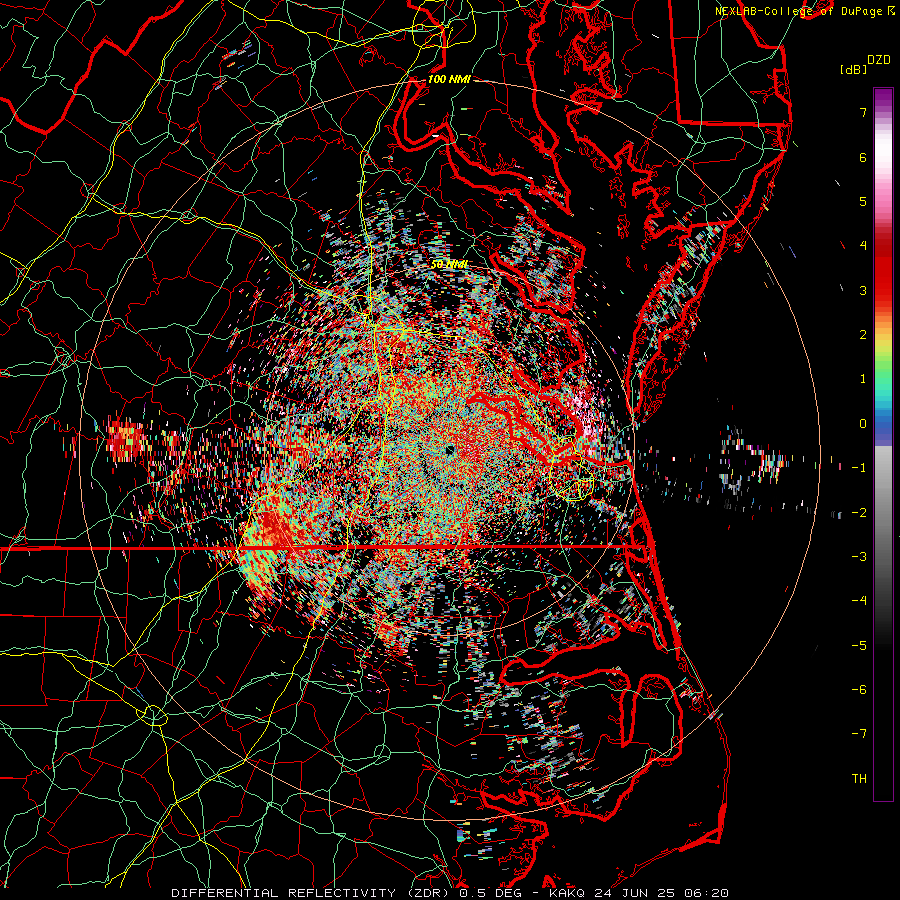Screen dimensions: 900x900
Task: Click the scale value -2 on the legend
Action: pyautogui.click(x=859, y=513)
